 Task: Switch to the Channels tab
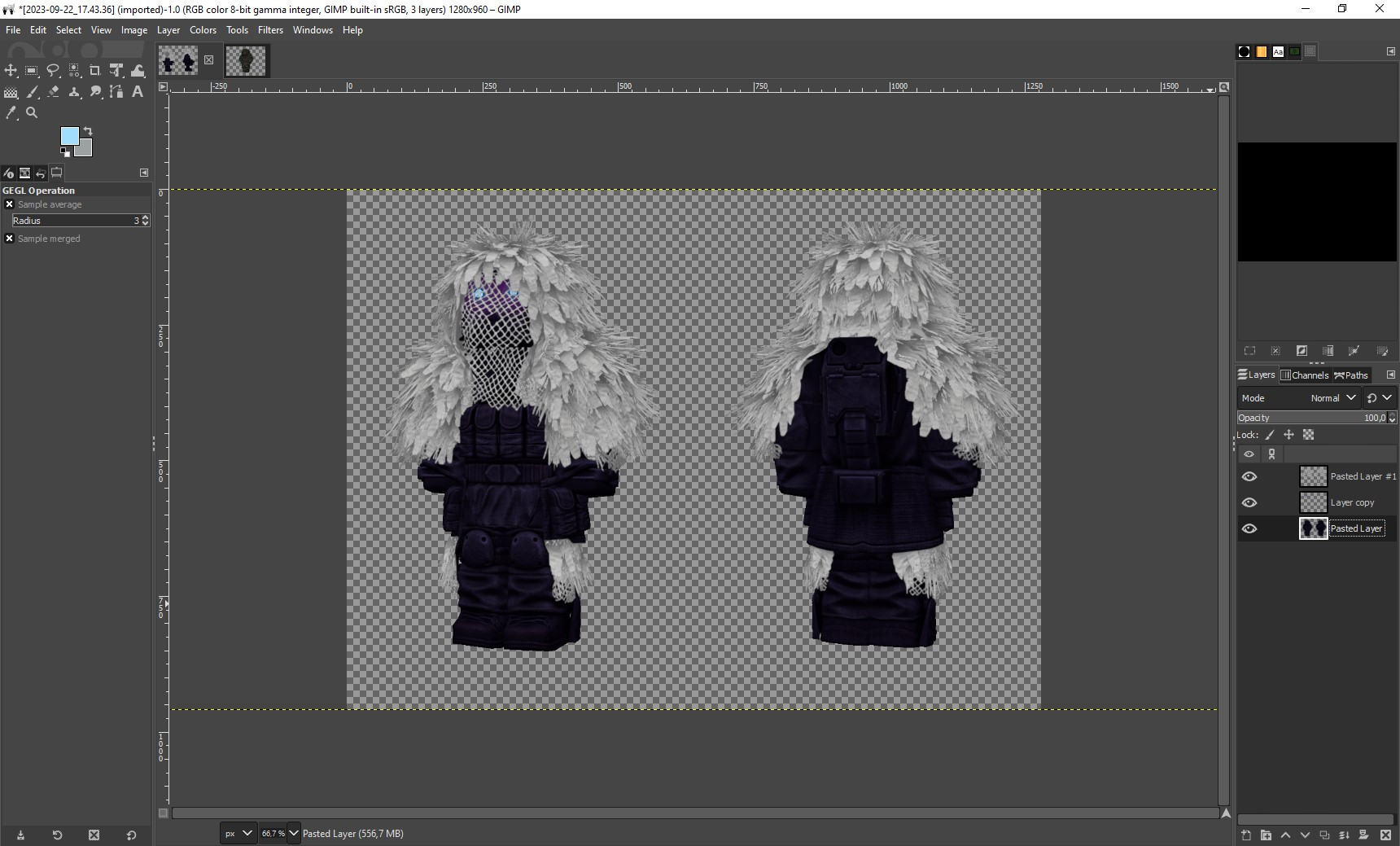[1305, 375]
